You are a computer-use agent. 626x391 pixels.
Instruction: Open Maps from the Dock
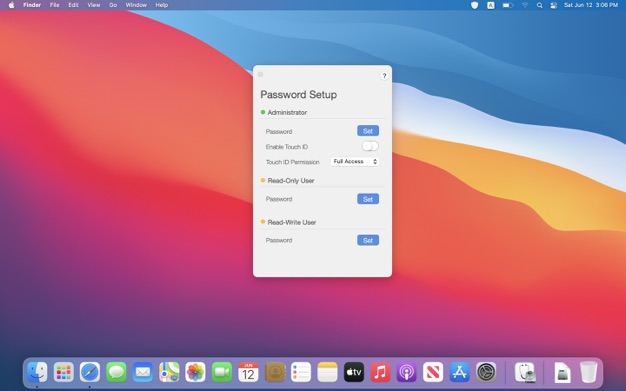coord(169,372)
